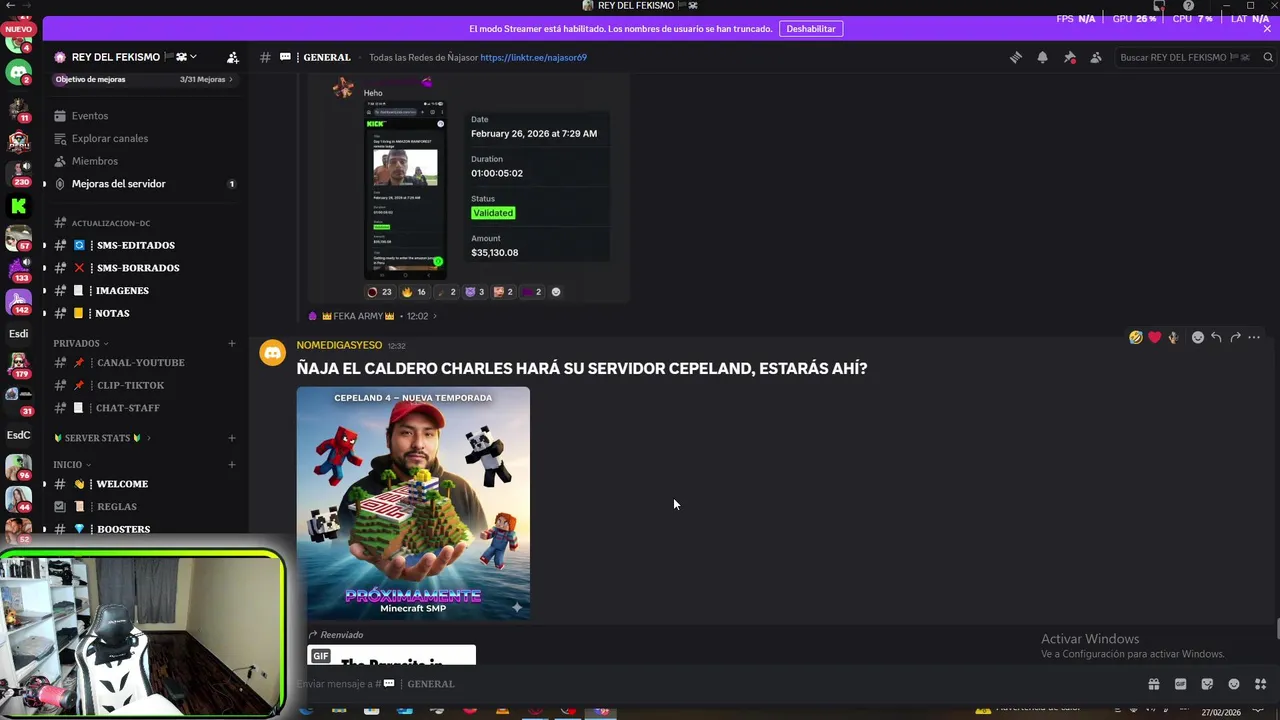Click the chat vertical scrollbar

tap(1277, 629)
